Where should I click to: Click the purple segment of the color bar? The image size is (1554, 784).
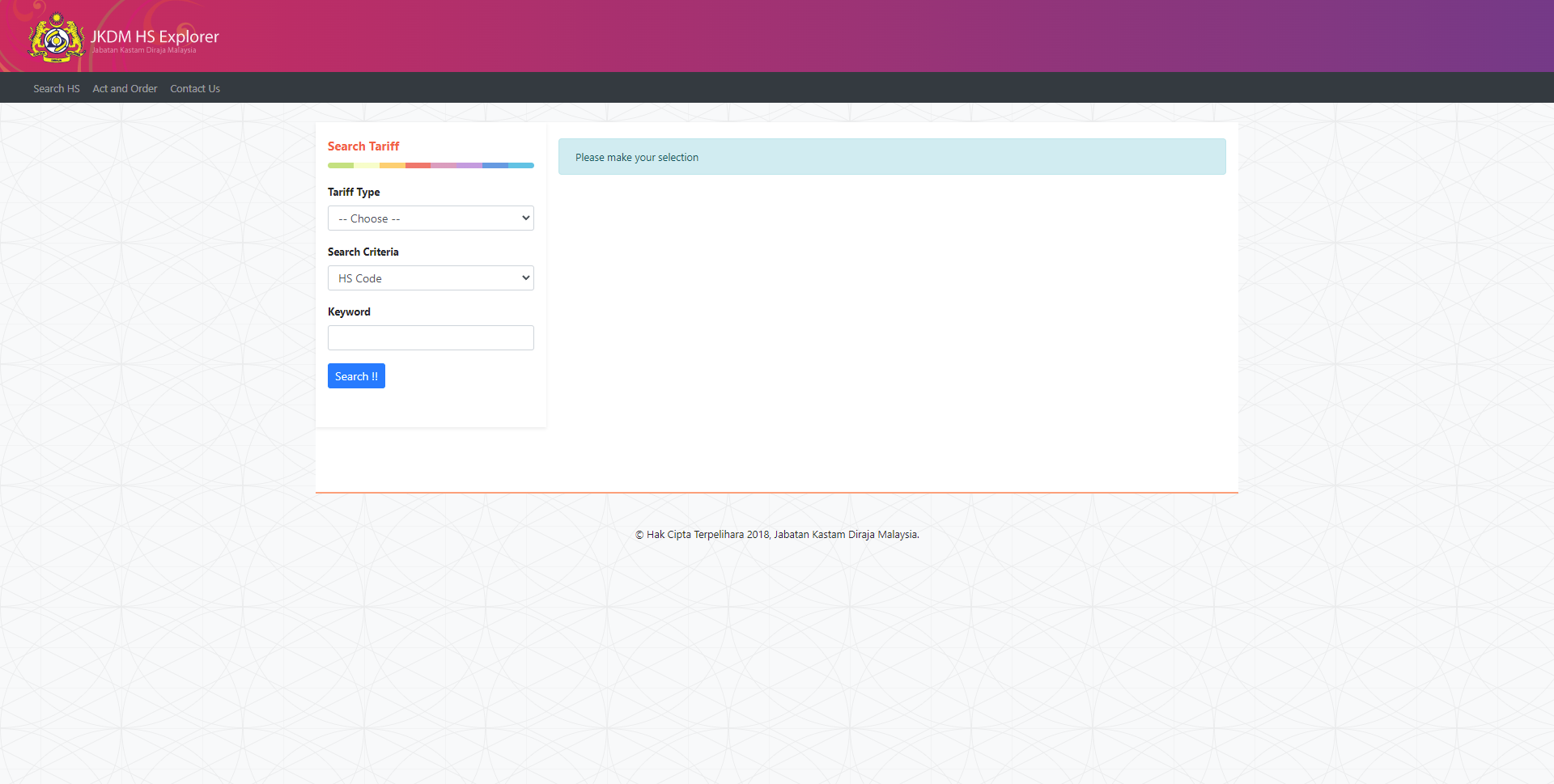coord(469,165)
